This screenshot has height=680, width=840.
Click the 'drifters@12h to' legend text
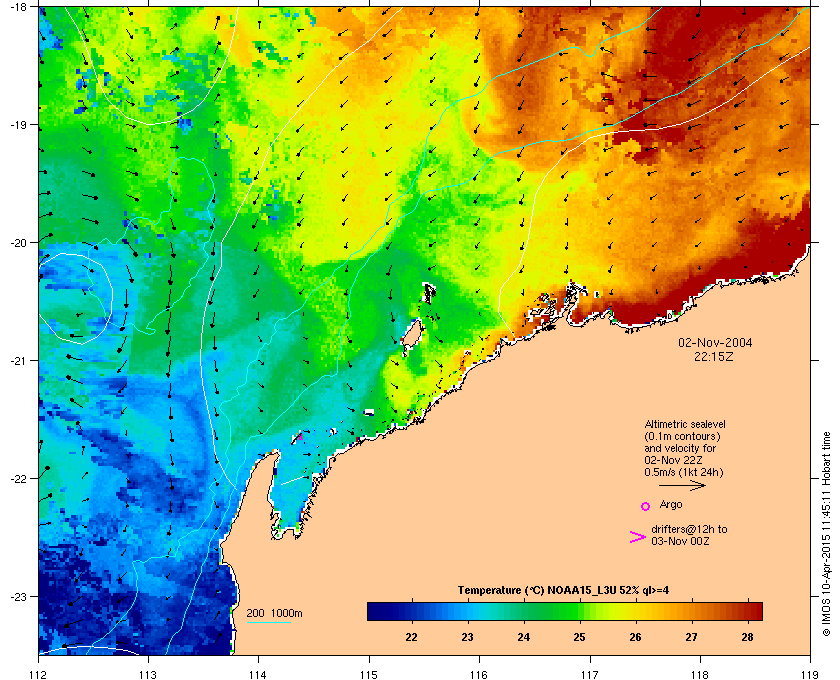689,529
